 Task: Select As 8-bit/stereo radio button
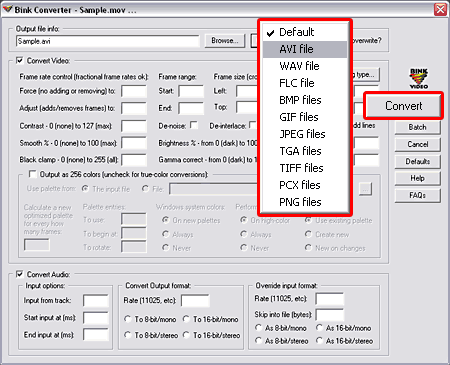click(x=258, y=340)
